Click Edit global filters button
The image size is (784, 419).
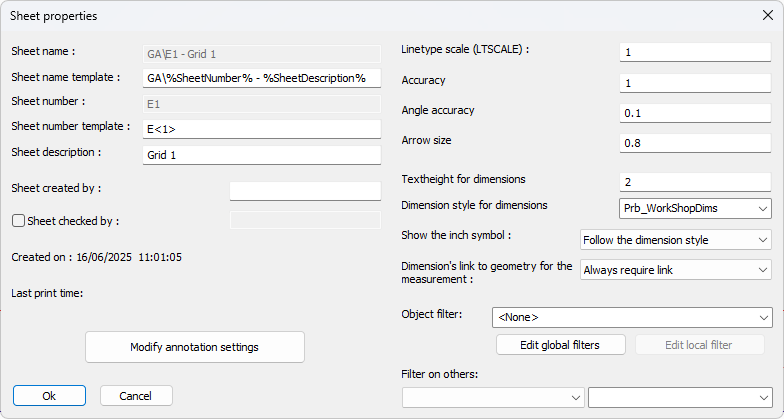[560, 345]
